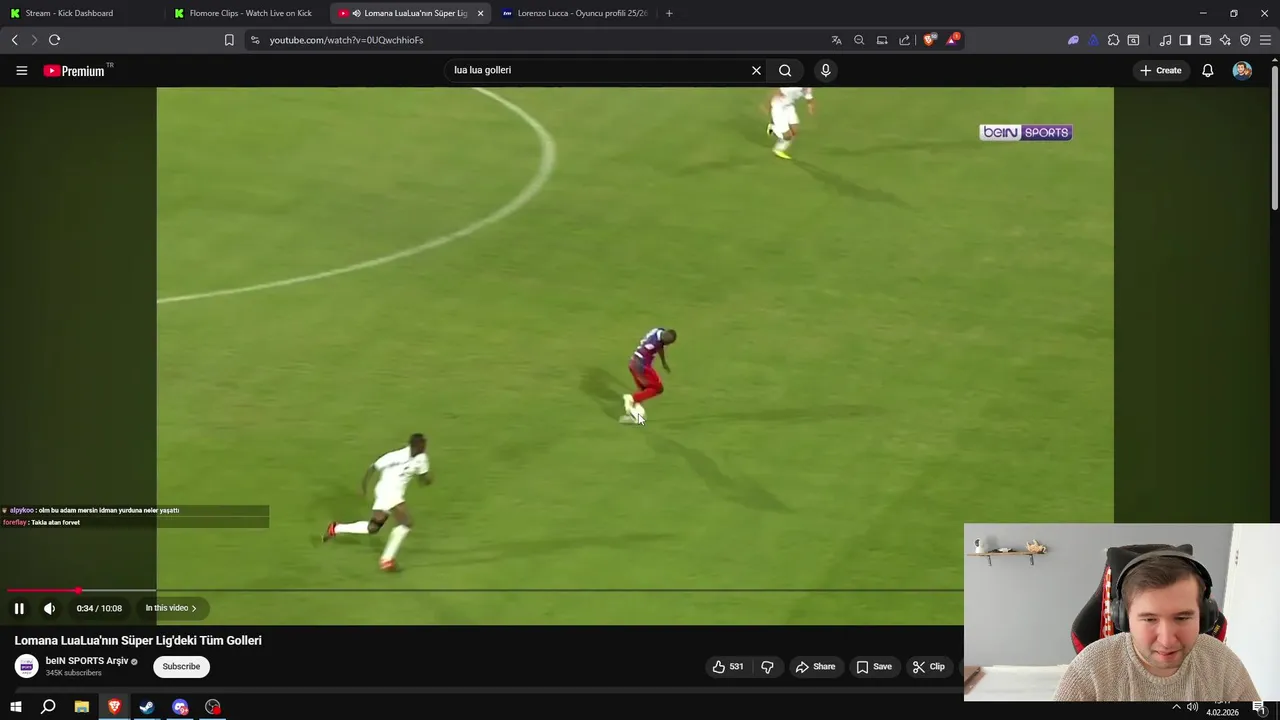Open Steam from the taskbar

(x=147, y=707)
